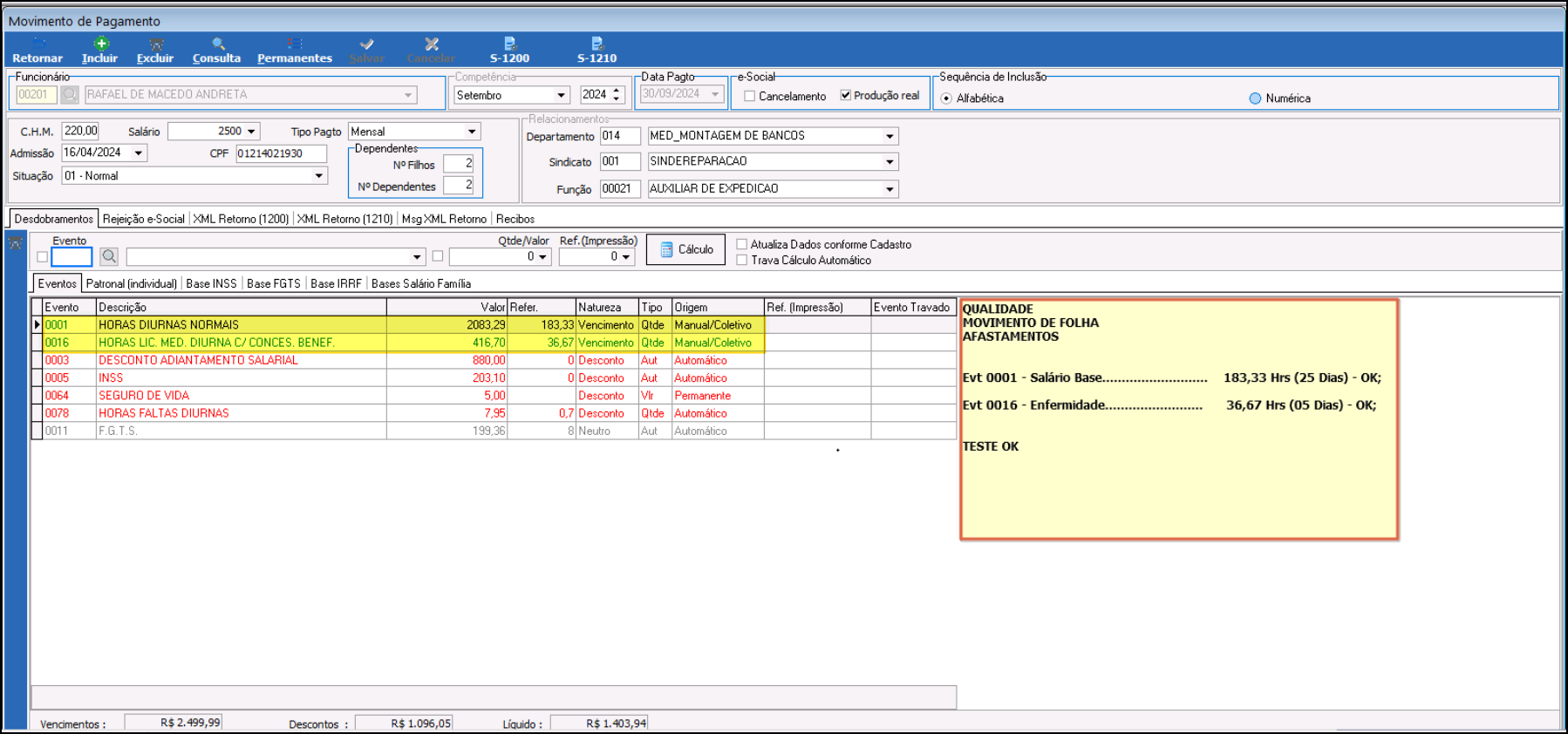The image size is (1568, 734).
Task: Click the small icon left of Evento panel
Action: (15, 243)
